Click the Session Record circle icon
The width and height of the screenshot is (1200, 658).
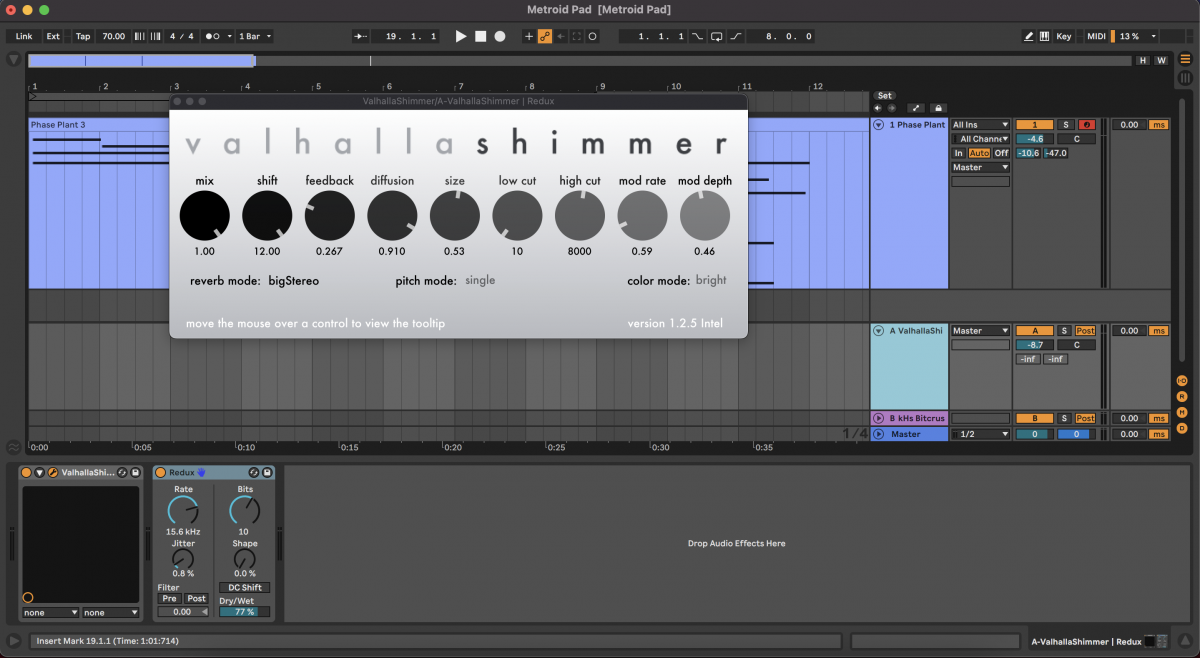(x=593, y=36)
